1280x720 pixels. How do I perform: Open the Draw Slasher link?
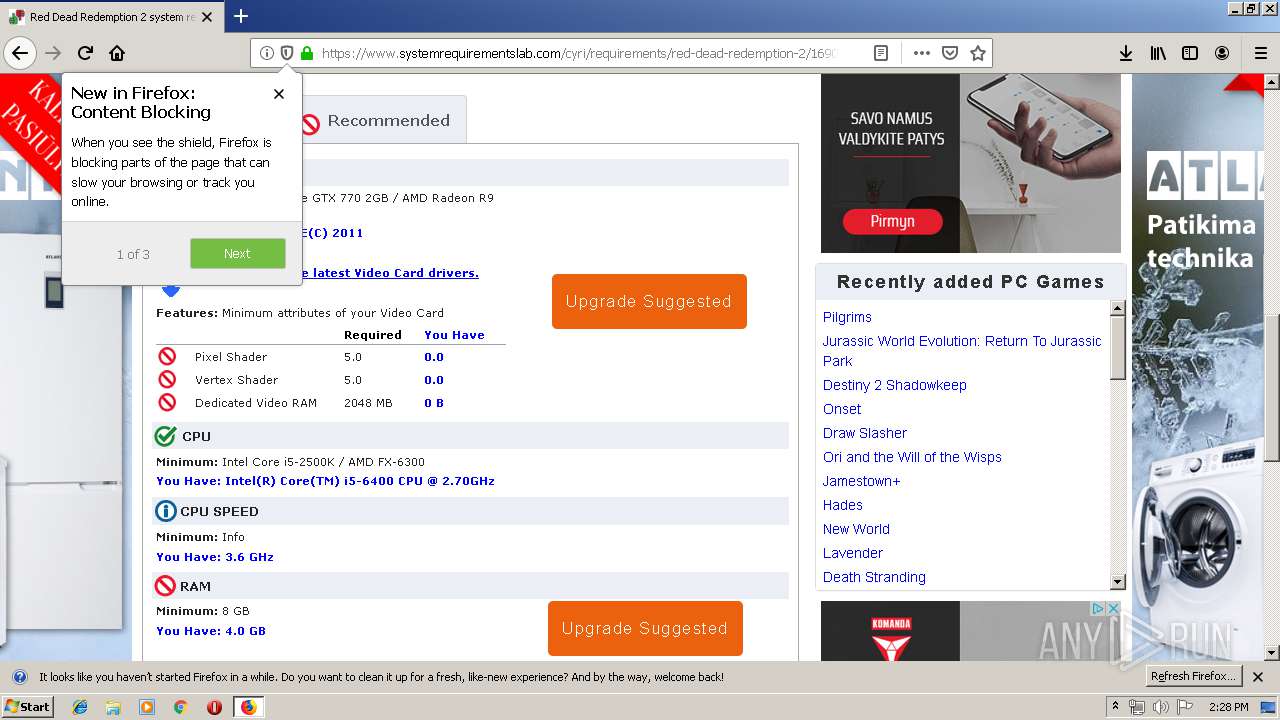(865, 433)
